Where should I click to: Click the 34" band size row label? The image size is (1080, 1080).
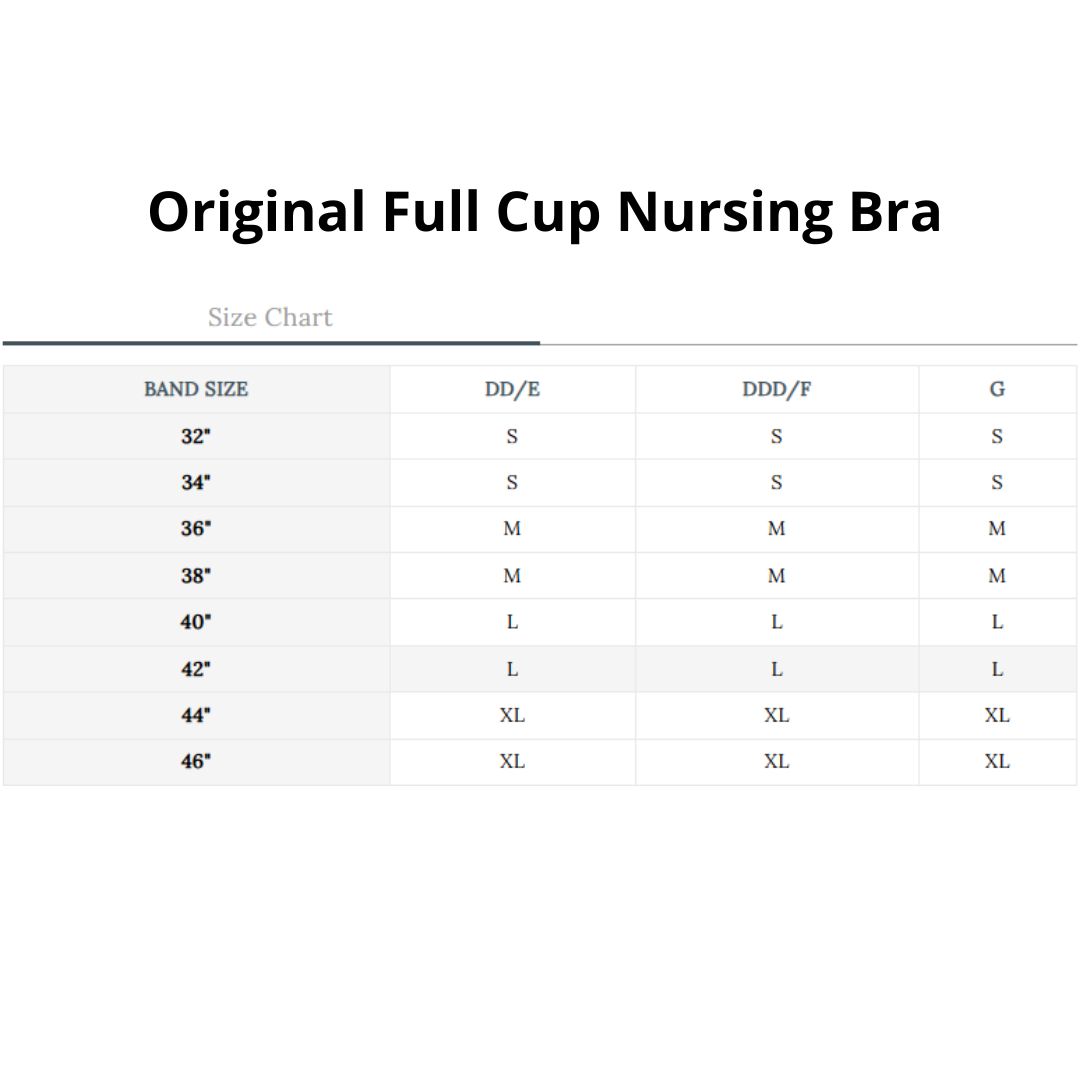pos(196,482)
